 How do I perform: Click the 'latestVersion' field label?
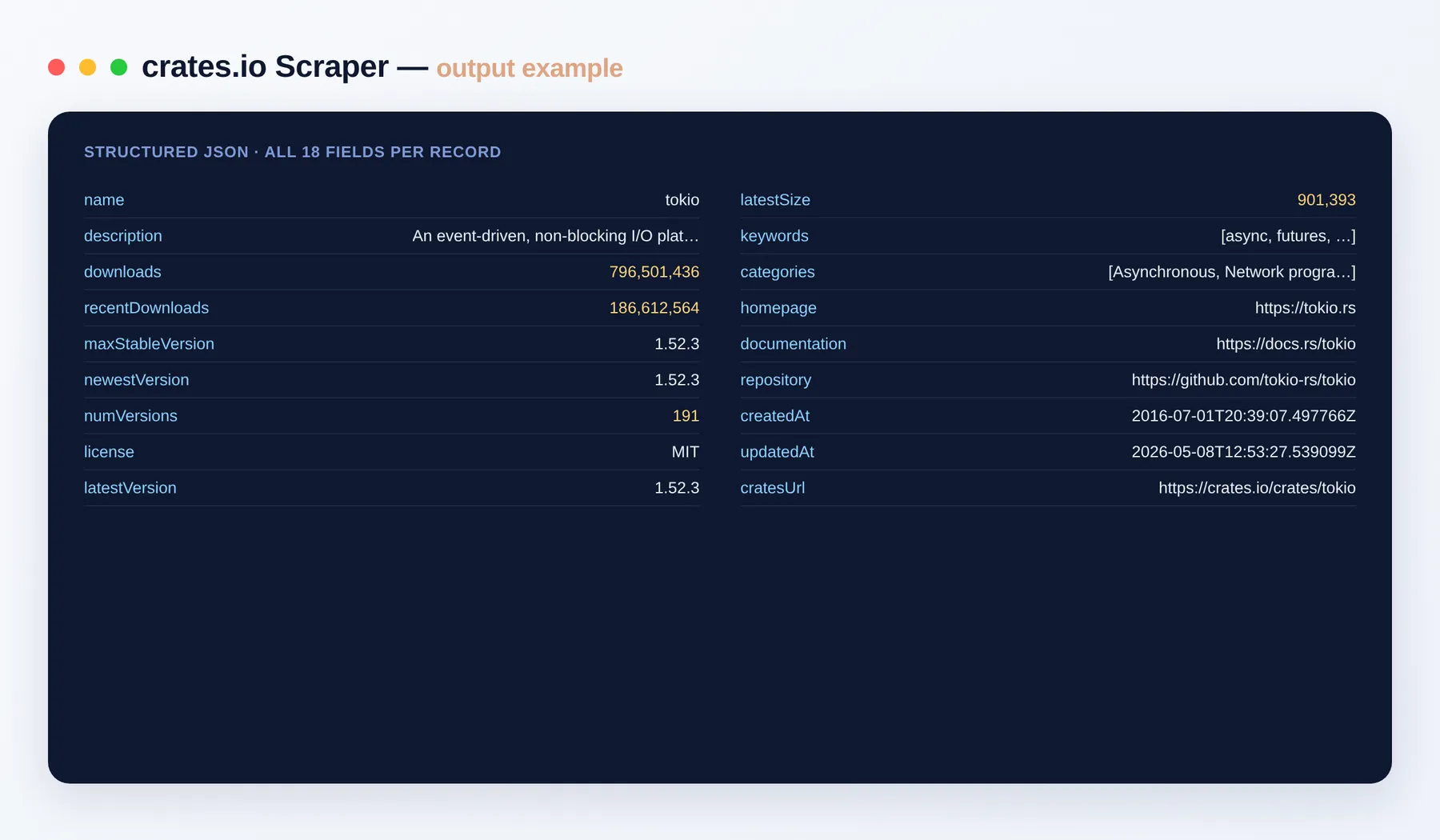pyautogui.click(x=130, y=488)
